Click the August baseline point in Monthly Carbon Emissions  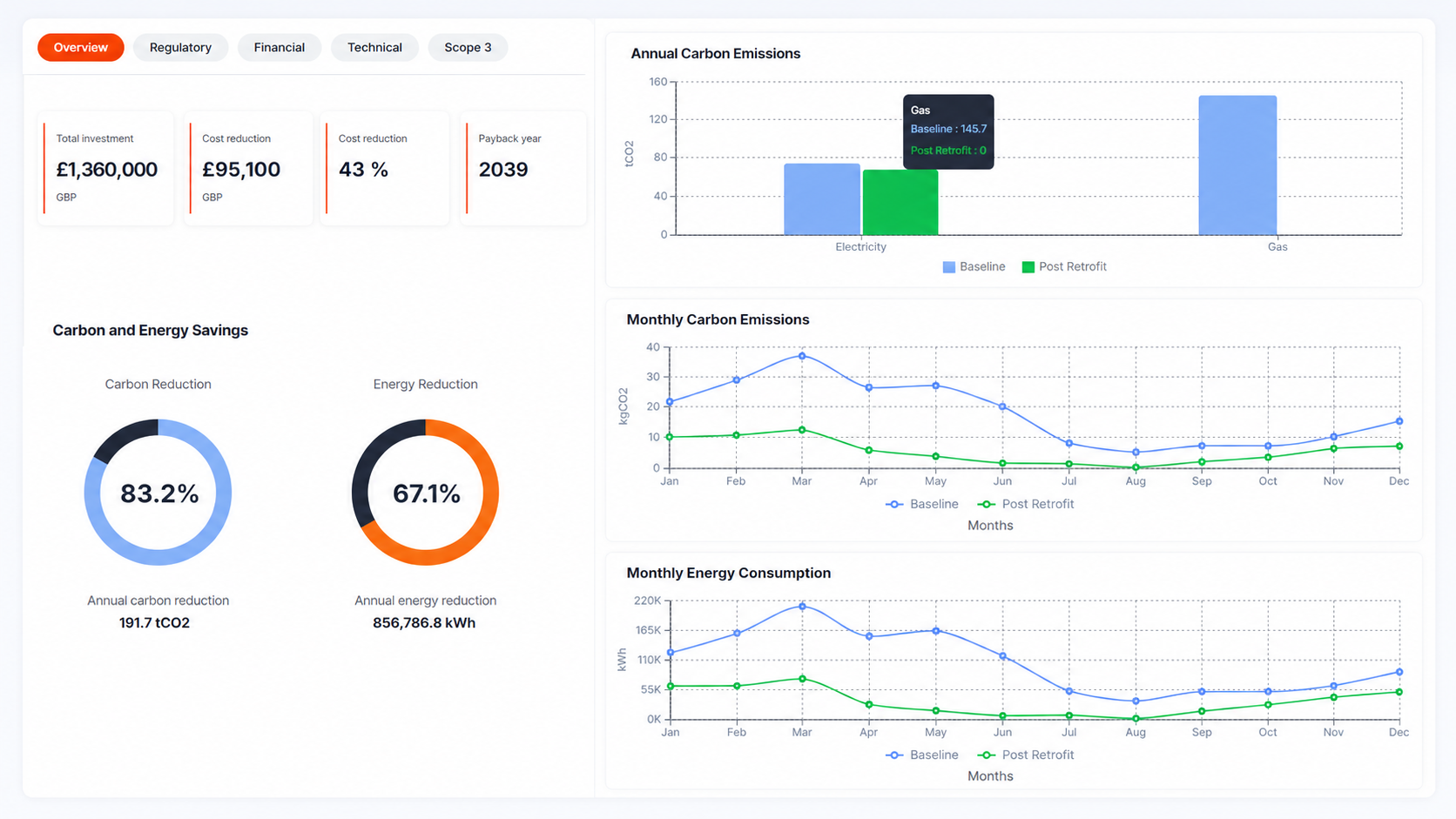[x=1136, y=453]
